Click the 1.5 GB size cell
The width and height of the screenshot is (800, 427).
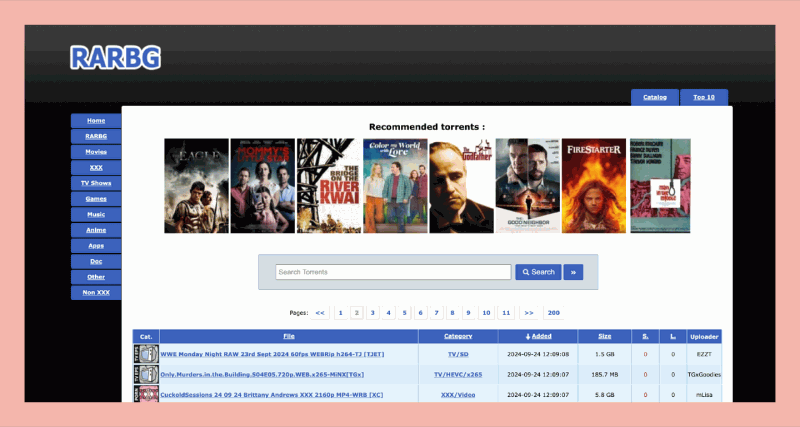(x=605, y=354)
